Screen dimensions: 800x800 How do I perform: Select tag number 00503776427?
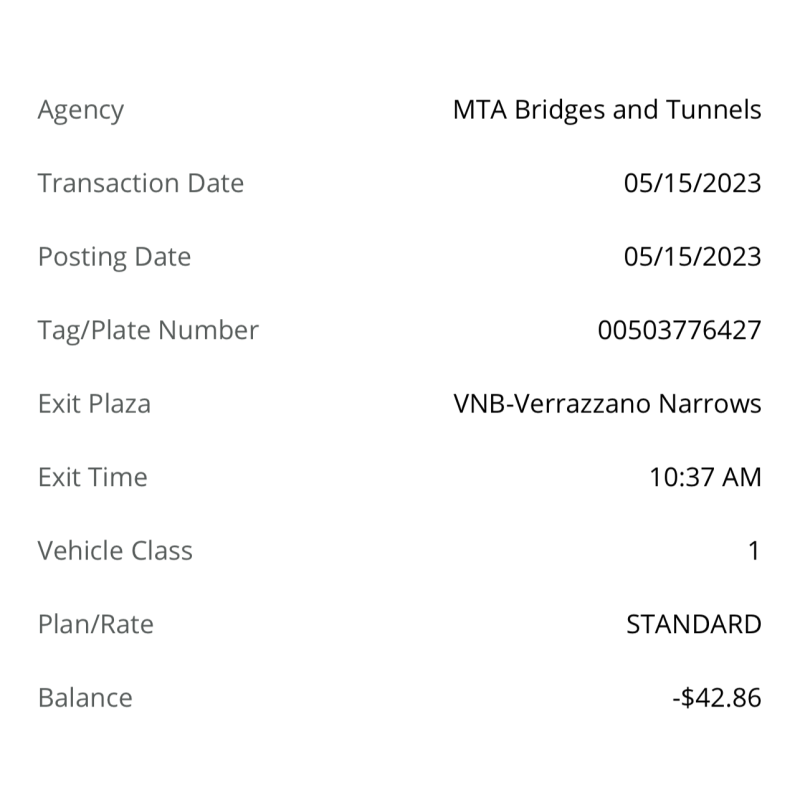click(x=680, y=330)
